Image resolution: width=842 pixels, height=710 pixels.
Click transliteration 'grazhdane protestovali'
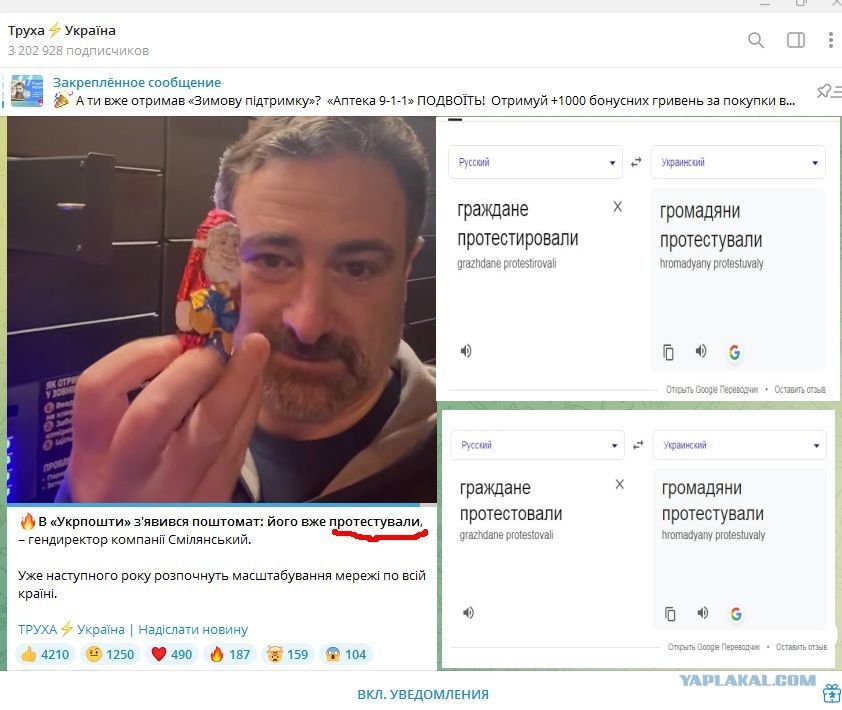[x=506, y=535]
